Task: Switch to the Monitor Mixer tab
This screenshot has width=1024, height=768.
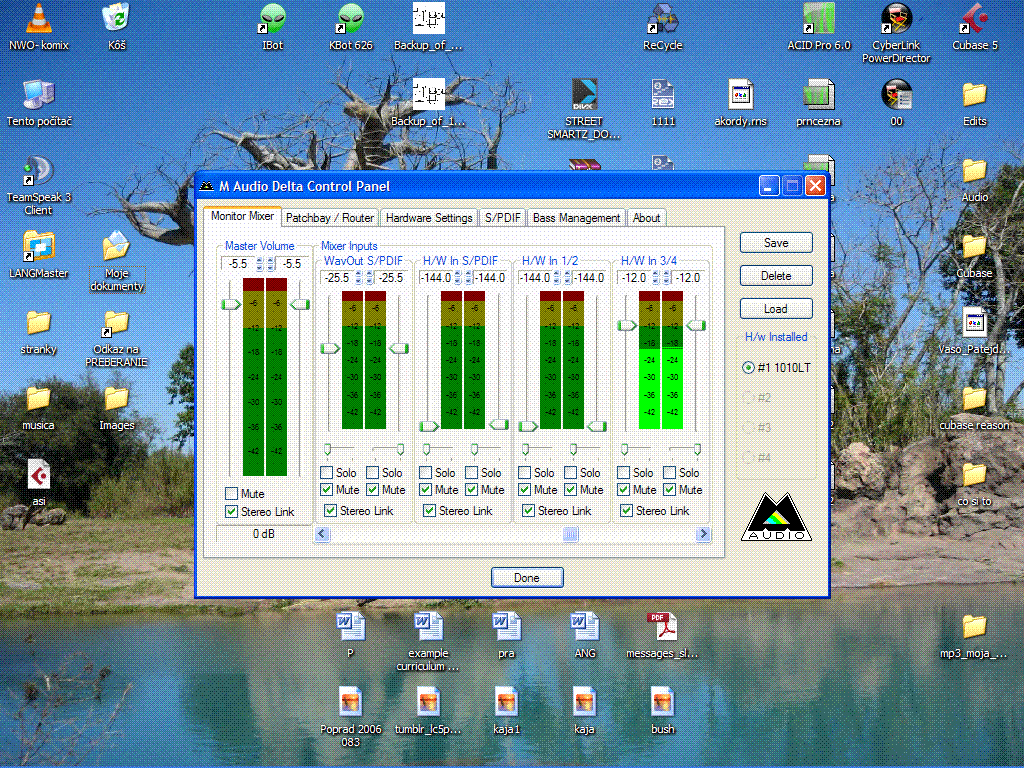Action: [x=242, y=216]
